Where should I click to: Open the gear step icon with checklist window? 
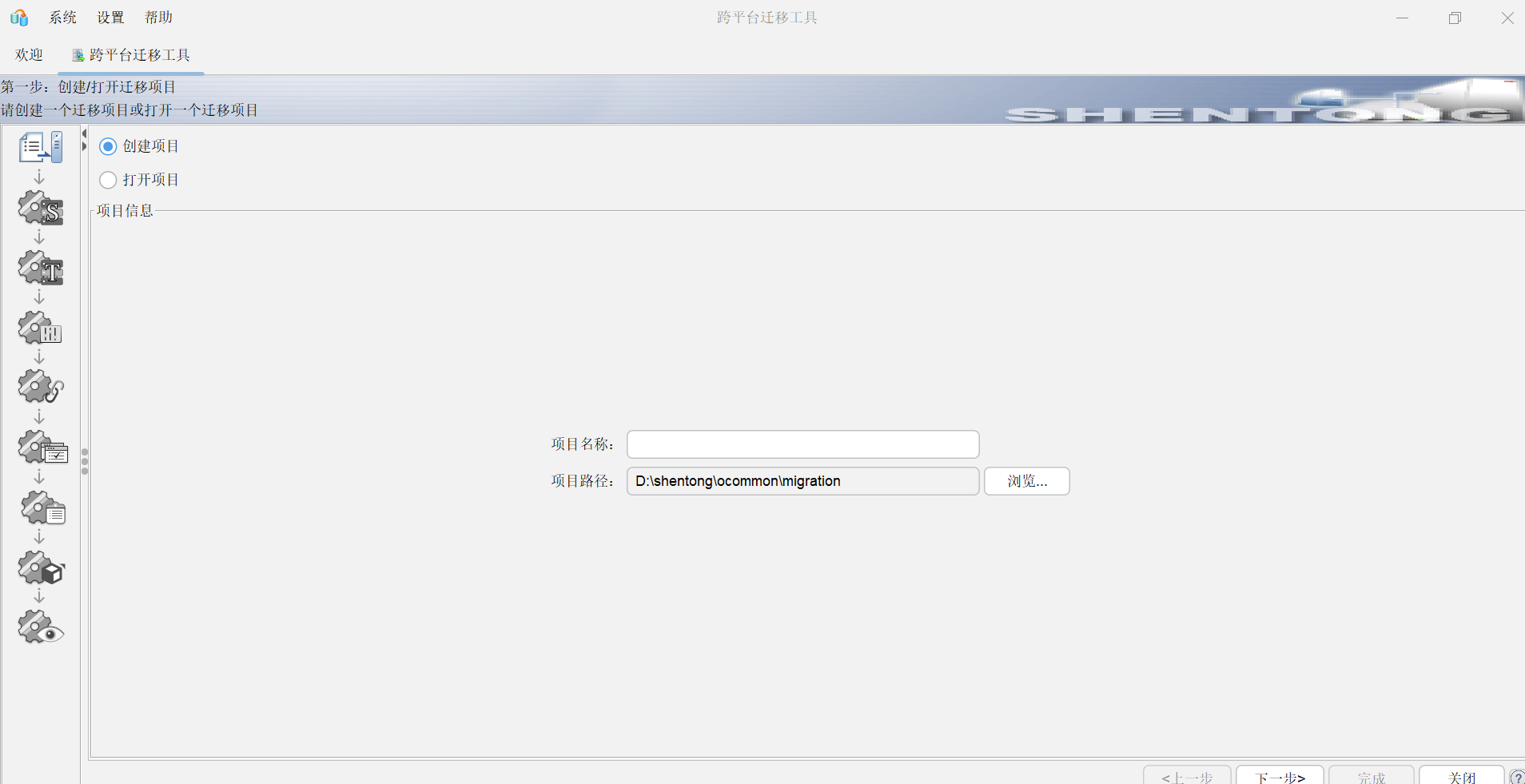point(43,448)
